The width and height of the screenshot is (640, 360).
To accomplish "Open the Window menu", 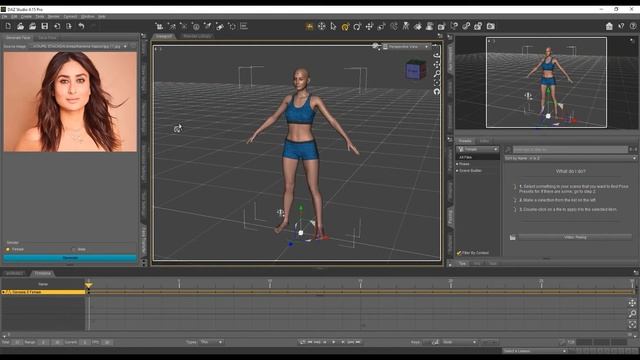I will [x=87, y=17].
